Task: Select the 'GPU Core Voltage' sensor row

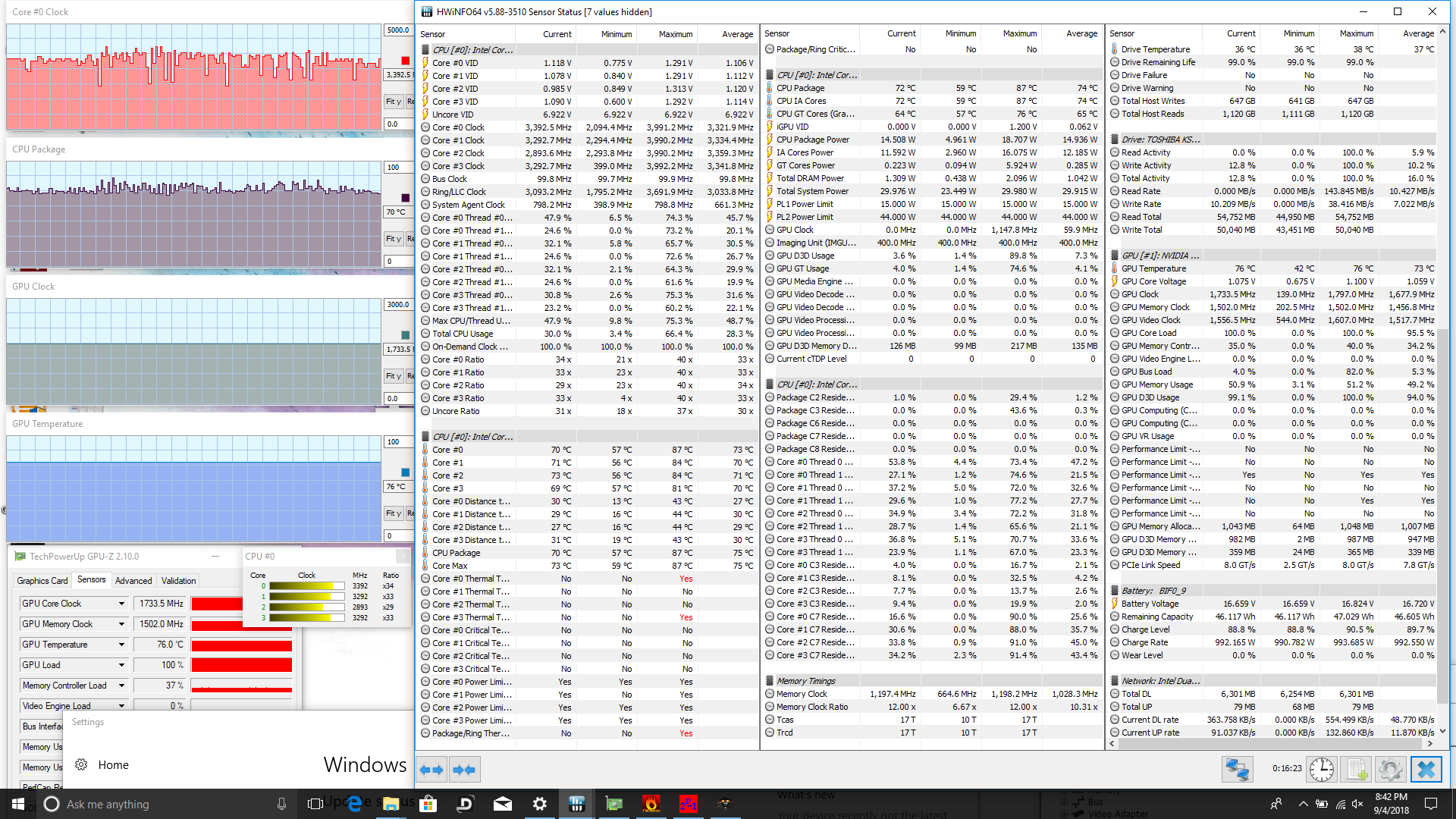Action: click(x=1272, y=281)
